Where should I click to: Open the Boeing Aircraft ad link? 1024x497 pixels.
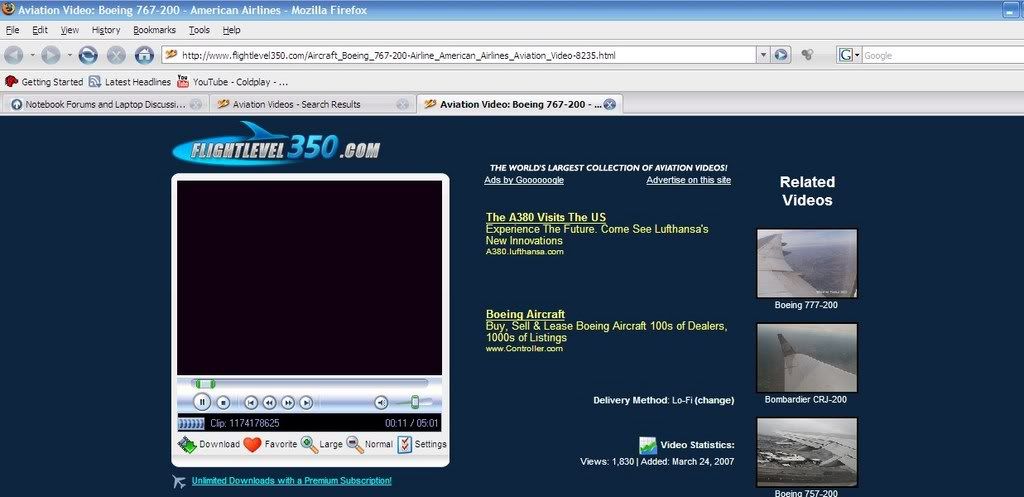coord(525,314)
